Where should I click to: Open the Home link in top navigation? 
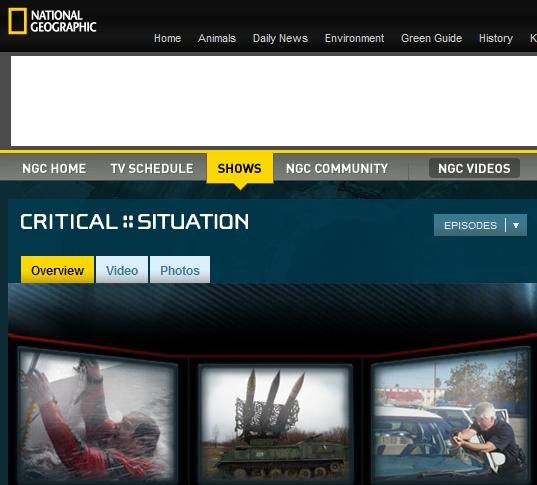[167, 38]
